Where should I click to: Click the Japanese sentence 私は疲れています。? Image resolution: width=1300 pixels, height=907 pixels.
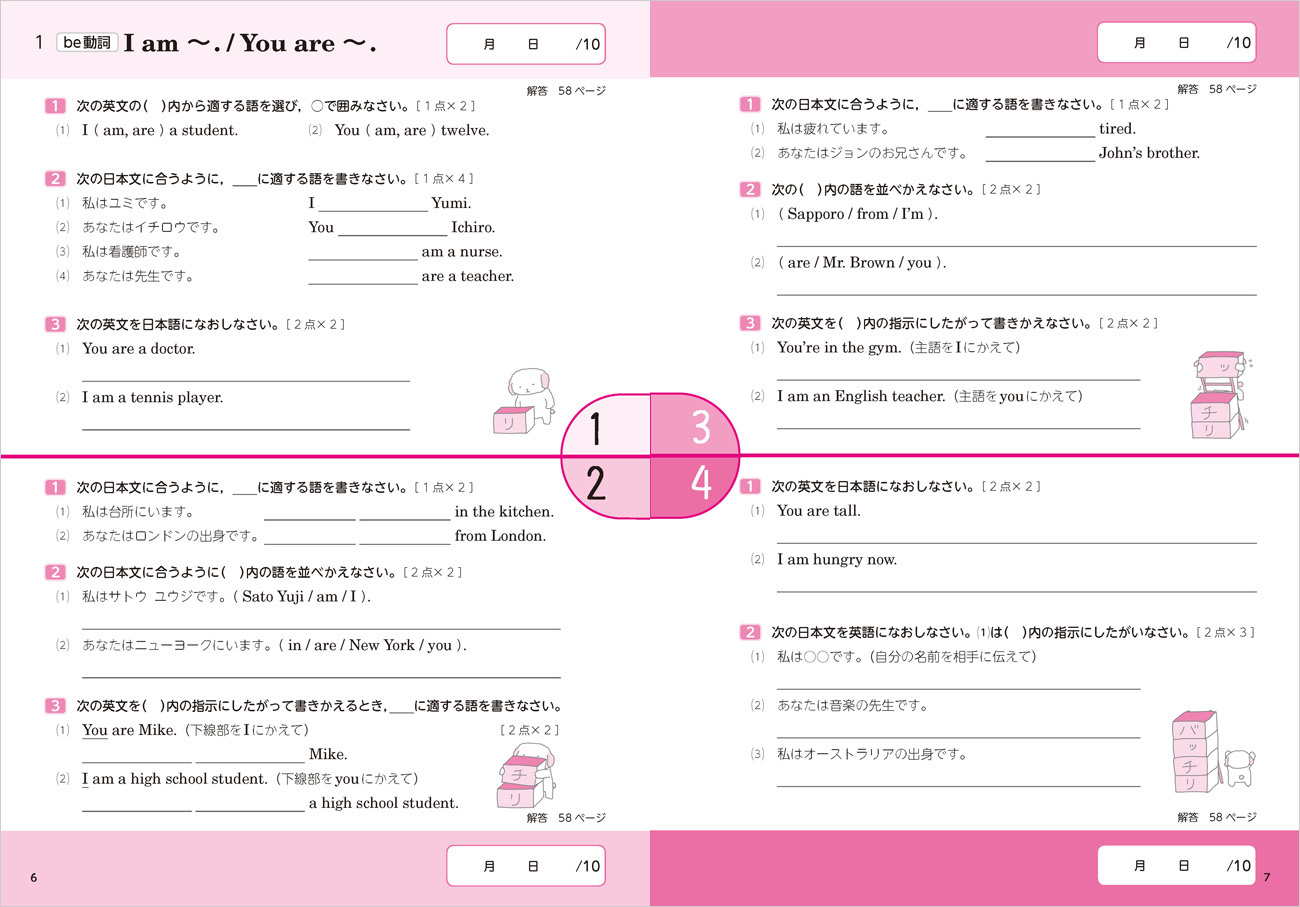pos(833,129)
